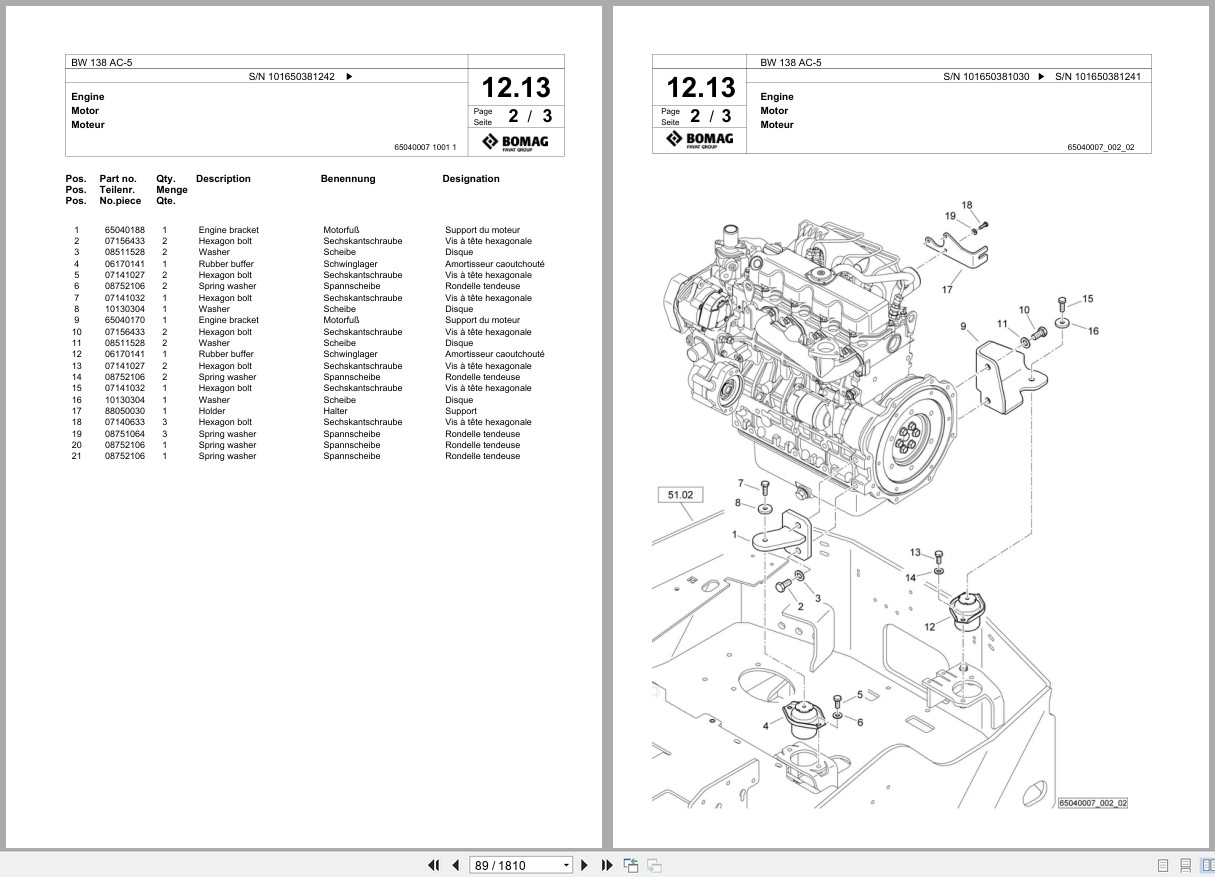The width and height of the screenshot is (1215, 877).
Task: Go to the next page
Action: pos(585,865)
